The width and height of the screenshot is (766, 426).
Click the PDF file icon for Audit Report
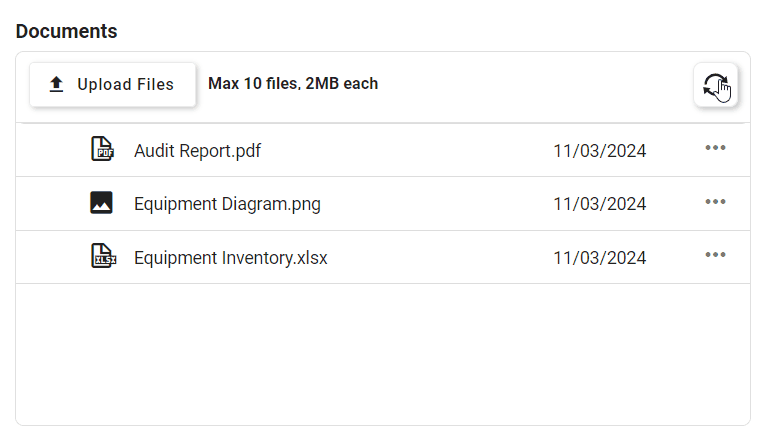[102, 150]
